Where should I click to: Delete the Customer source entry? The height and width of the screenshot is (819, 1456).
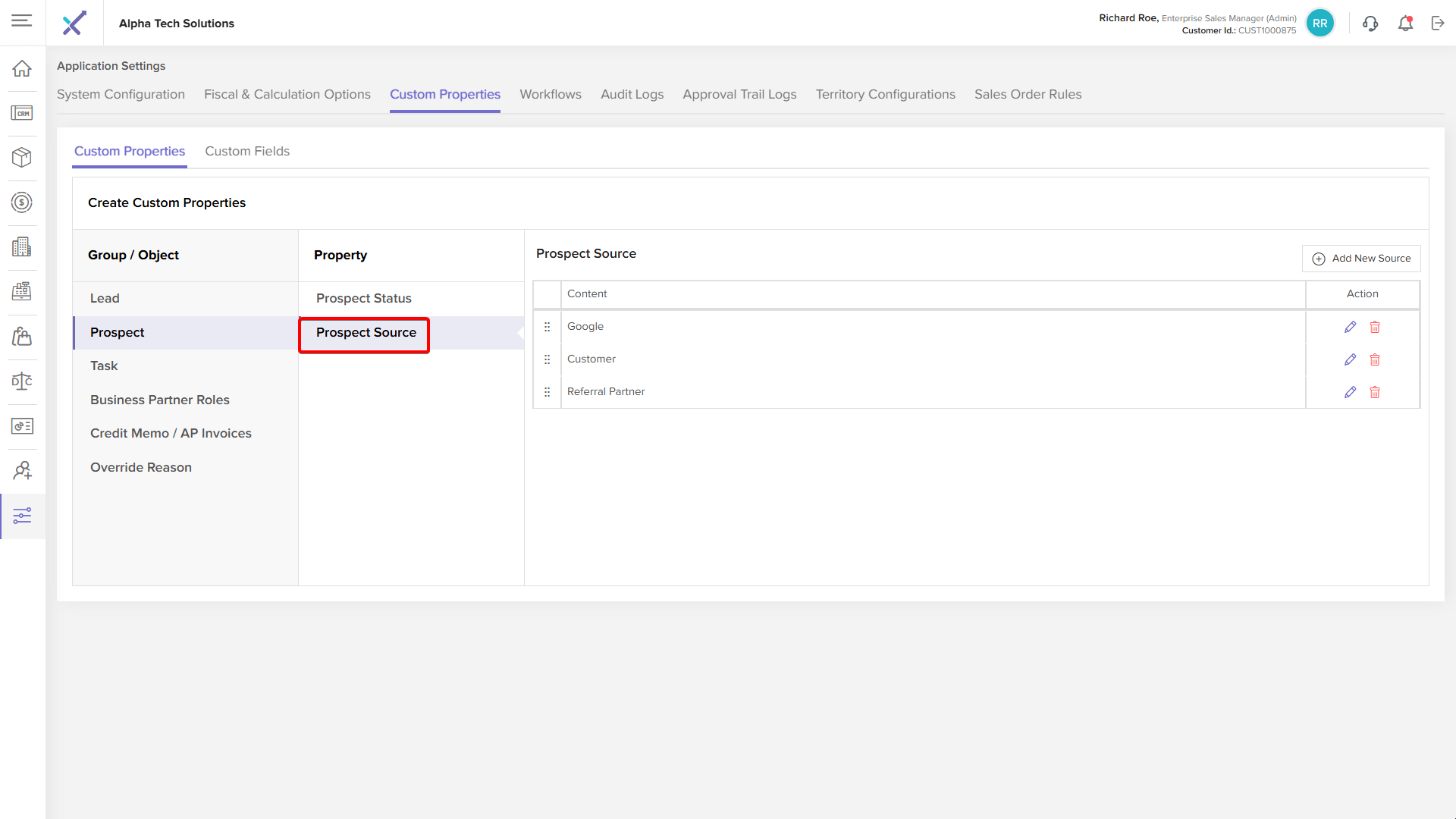pyautogui.click(x=1375, y=359)
